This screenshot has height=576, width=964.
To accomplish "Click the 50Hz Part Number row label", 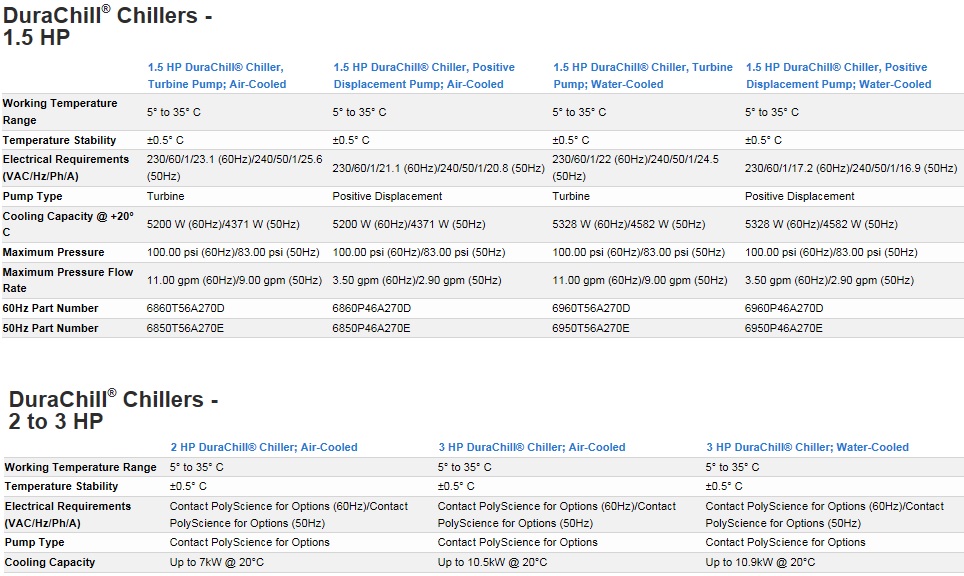I will (50, 328).
